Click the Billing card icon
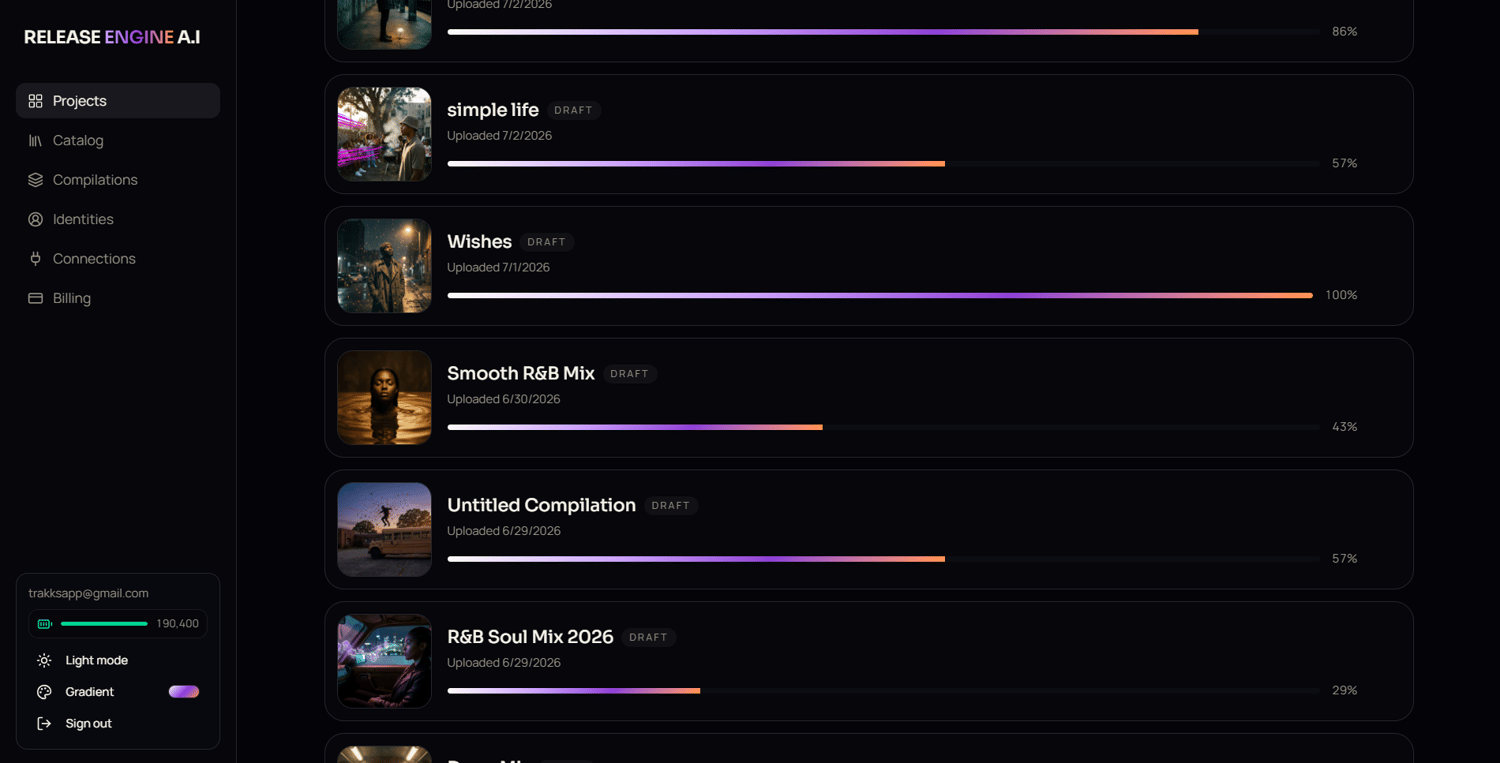This screenshot has height=763, width=1500. coord(36,298)
